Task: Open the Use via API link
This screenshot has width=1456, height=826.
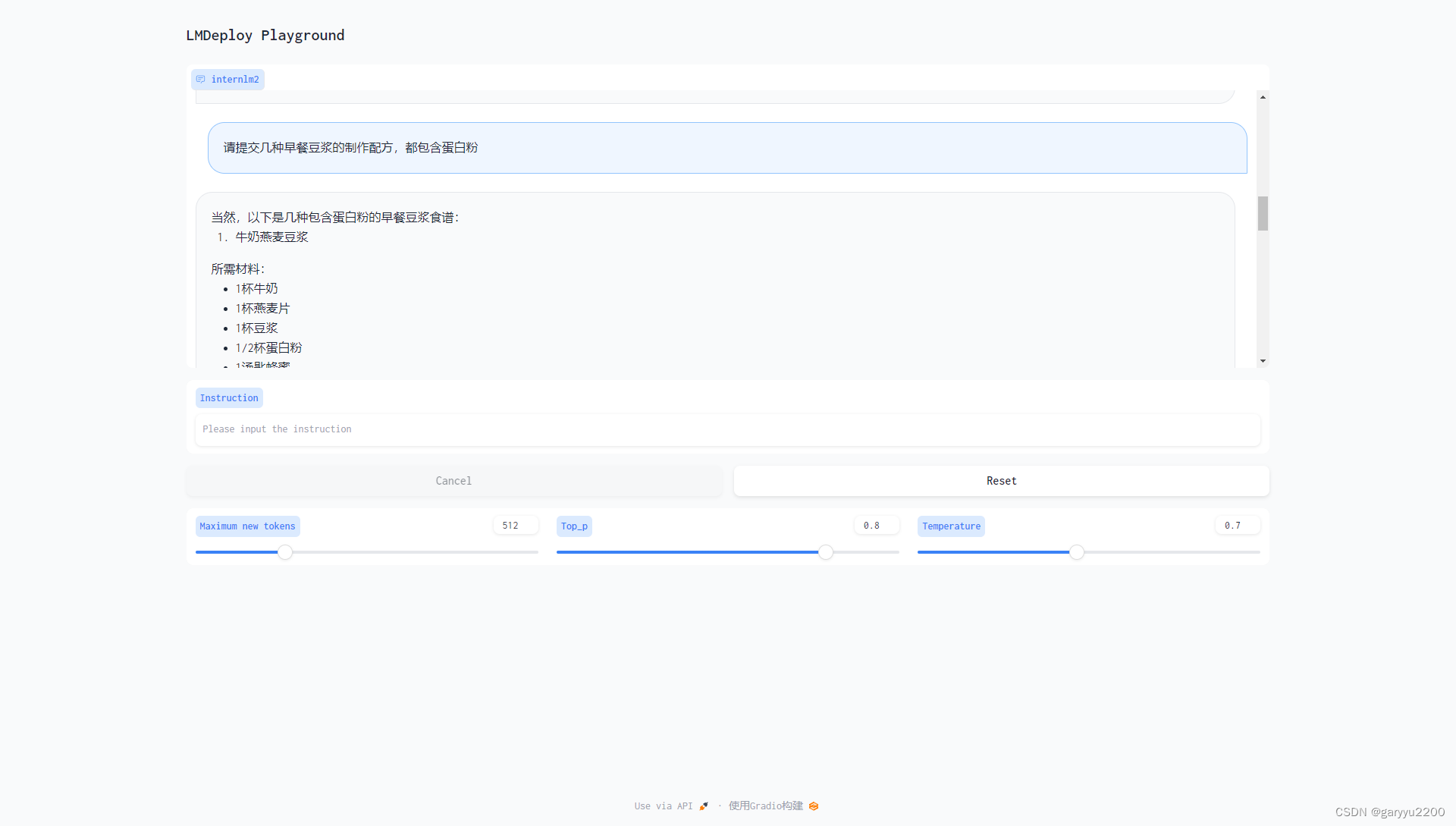Action: [x=663, y=806]
